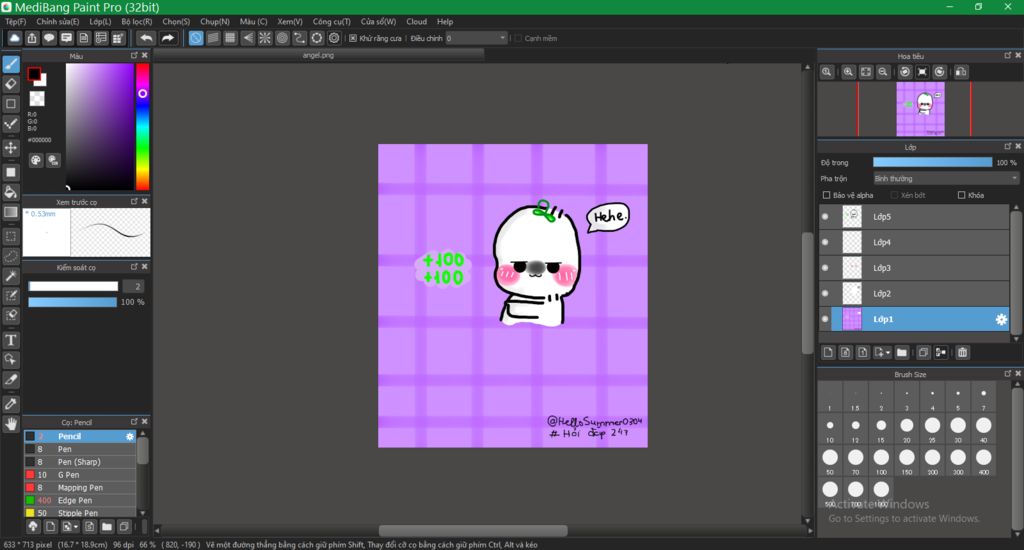Turn snap off in top toolbar
The height and width of the screenshot is (550, 1024).
196,39
